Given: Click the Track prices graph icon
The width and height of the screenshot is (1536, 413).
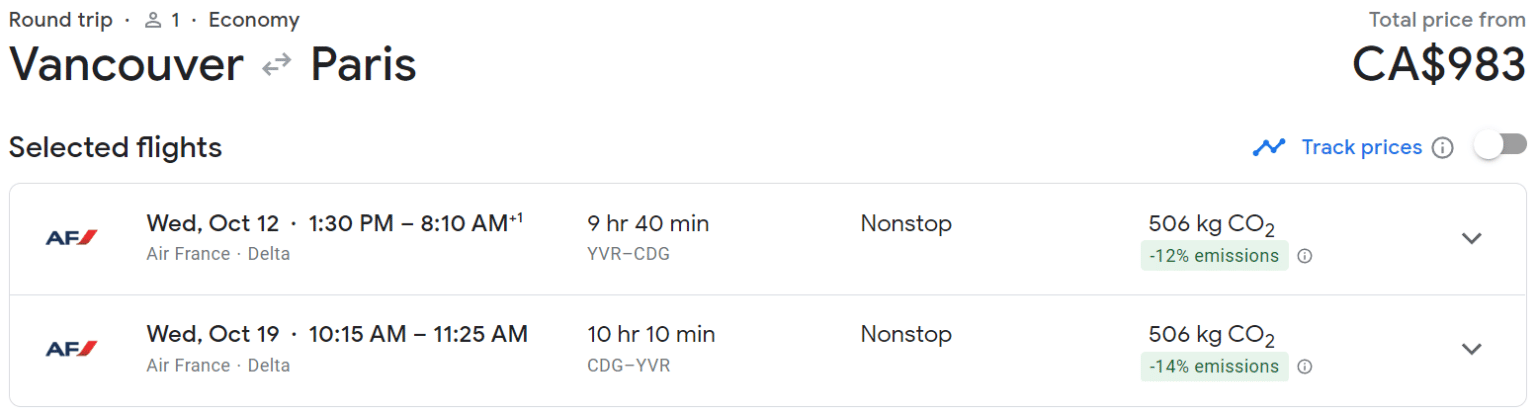Looking at the screenshot, I should click(1269, 148).
